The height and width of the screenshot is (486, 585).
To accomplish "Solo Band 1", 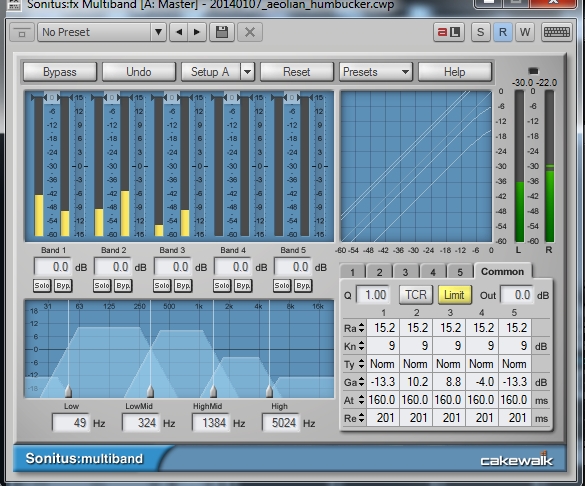I will coord(42,286).
